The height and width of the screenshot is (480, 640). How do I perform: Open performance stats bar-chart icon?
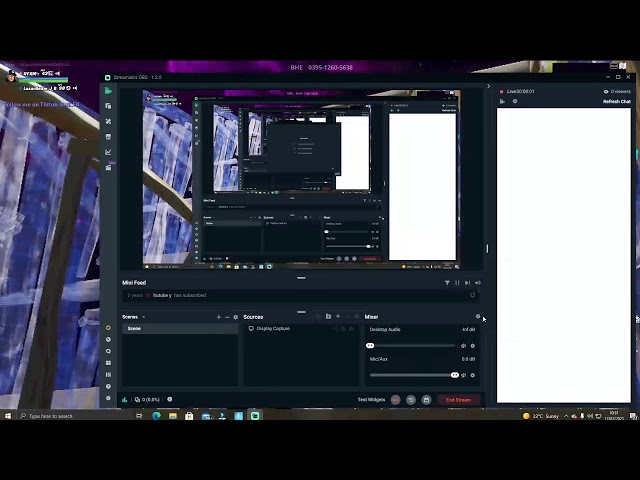[124, 400]
